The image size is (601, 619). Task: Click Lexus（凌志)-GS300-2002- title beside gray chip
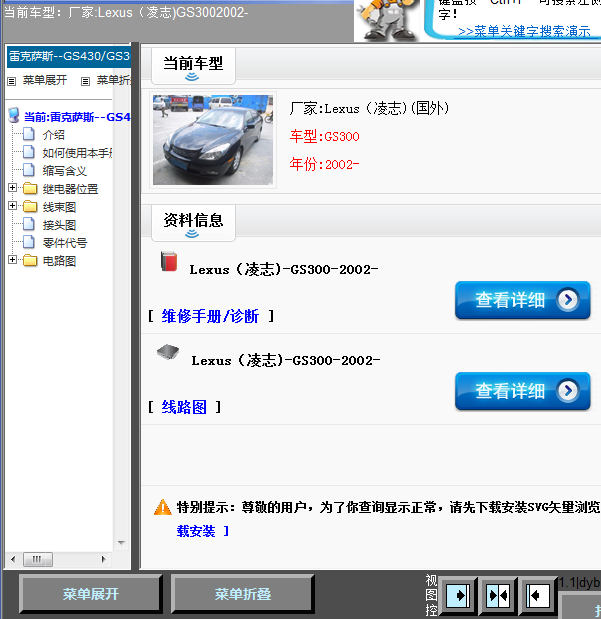(x=285, y=360)
